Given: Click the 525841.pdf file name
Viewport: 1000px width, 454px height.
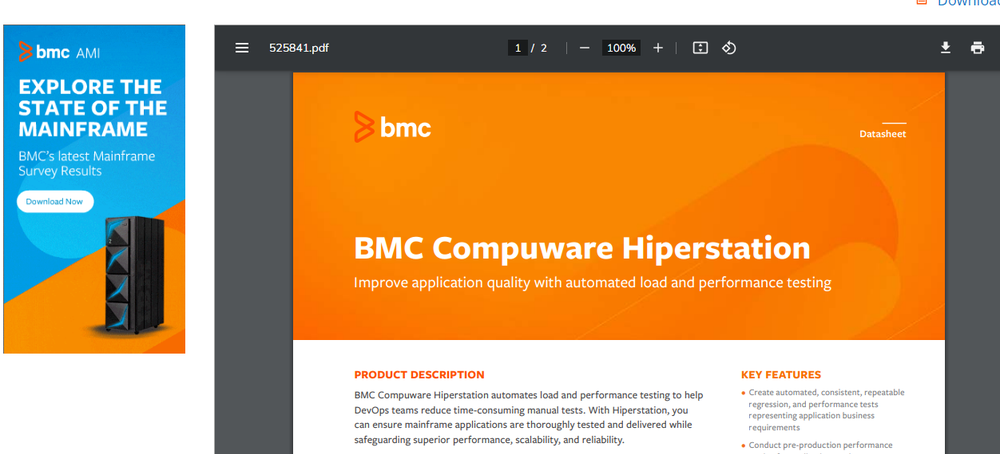Looking at the screenshot, I should tap(299, 48).
